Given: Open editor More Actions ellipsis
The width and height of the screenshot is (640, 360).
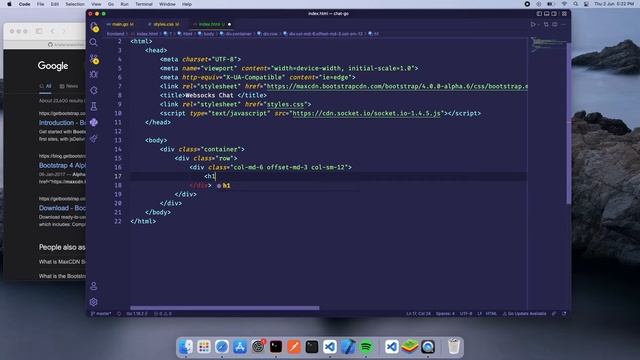Looking at the screenshot, I should pyautogui.click(x=564, y=24).
